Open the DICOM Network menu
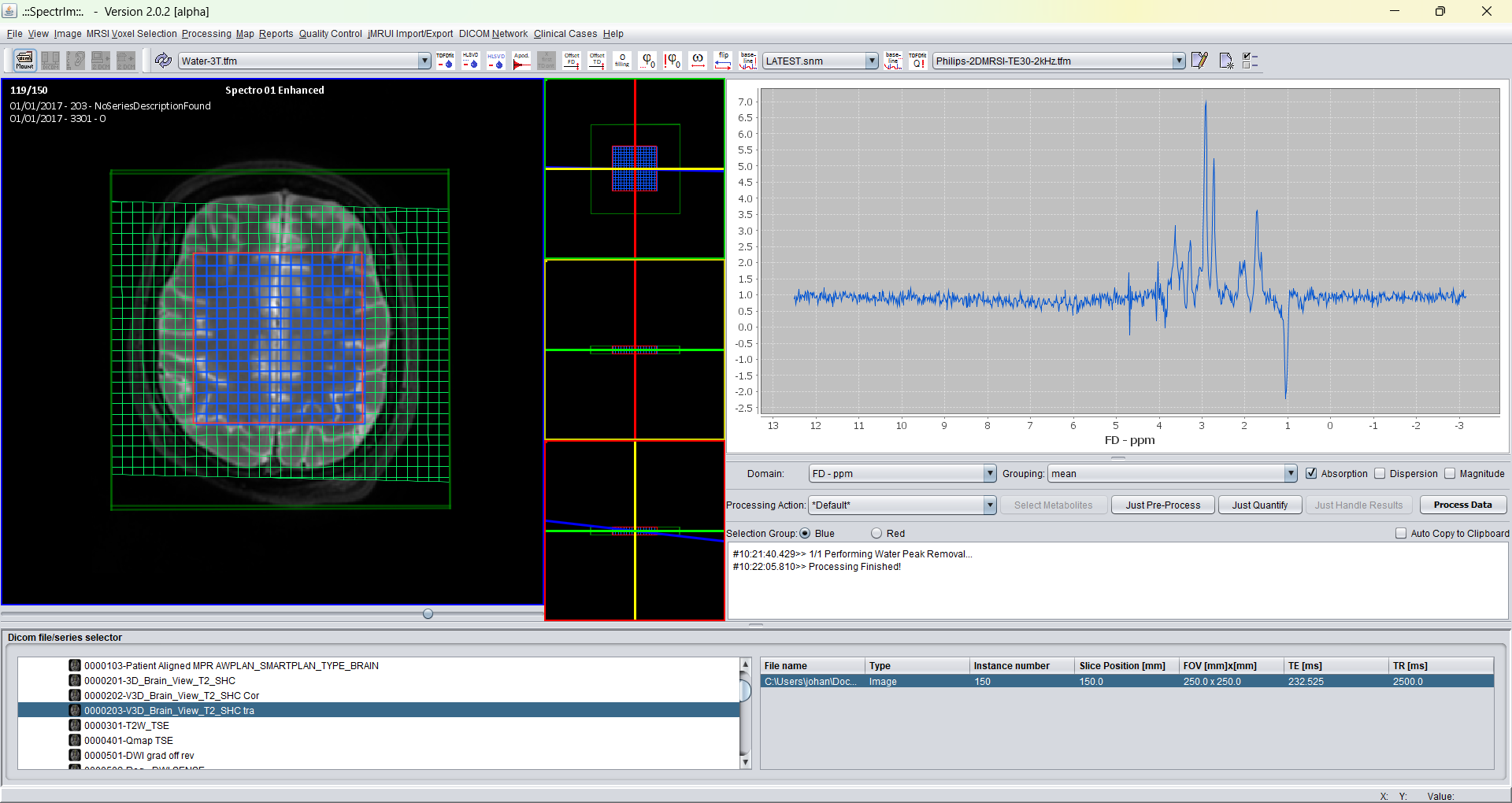 (x=494, y=34)
